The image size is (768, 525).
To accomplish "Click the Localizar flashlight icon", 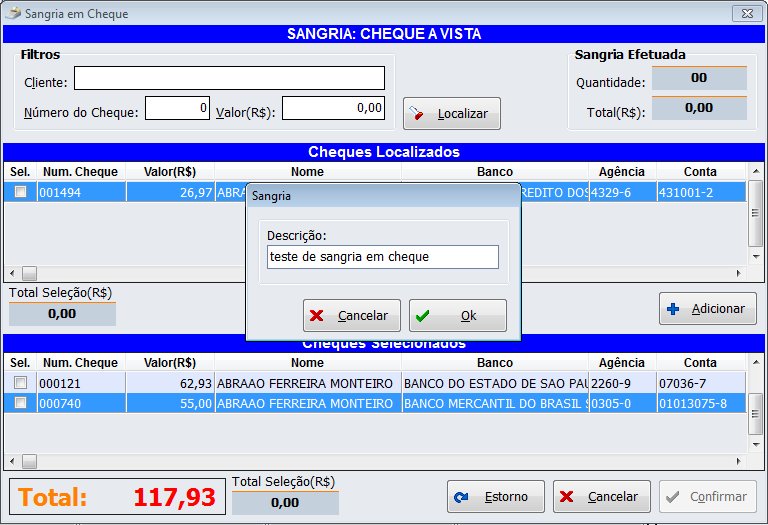I will [418, 114].
